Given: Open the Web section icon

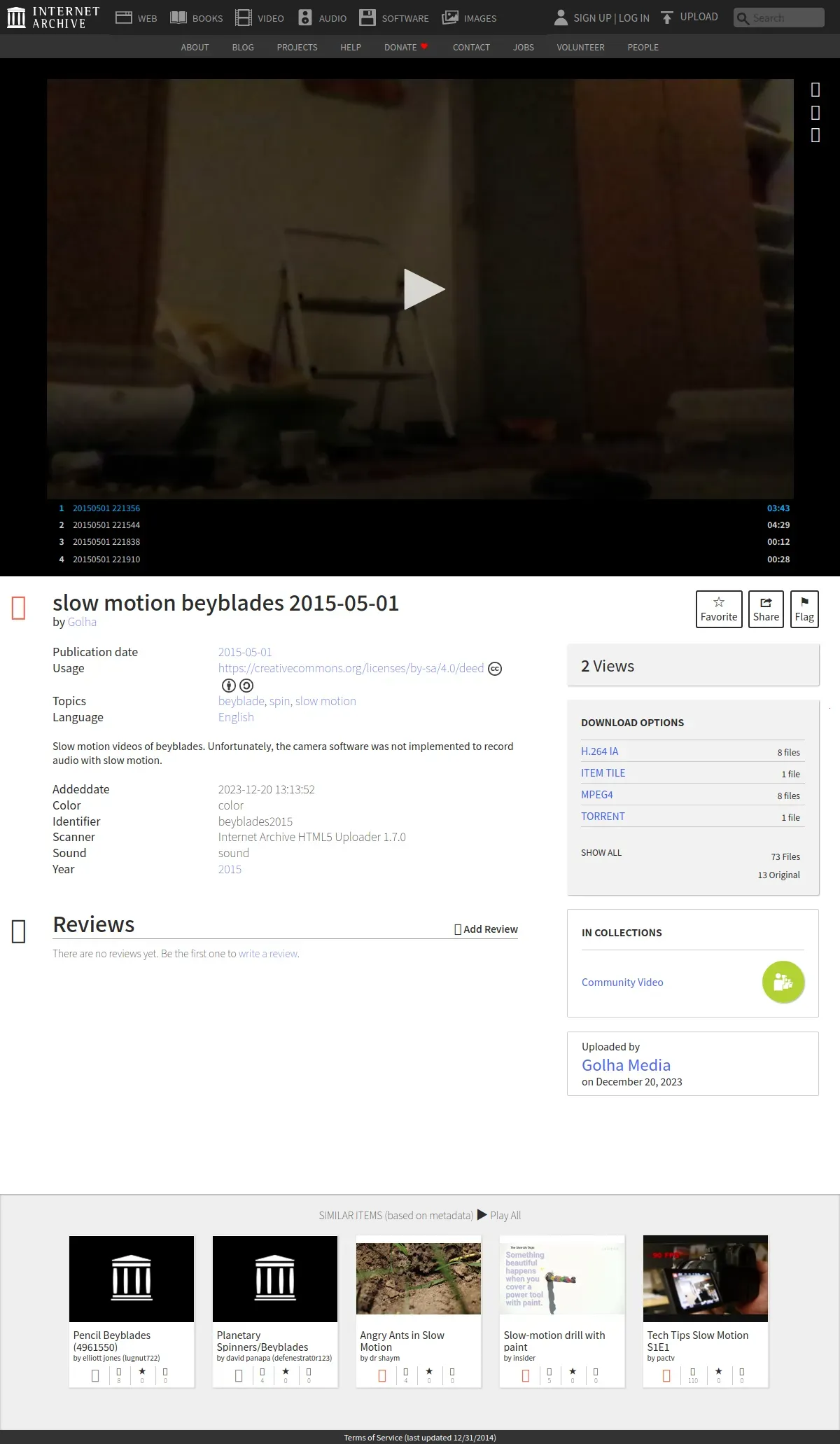Looking at the screenshot, I should point(124,18).
